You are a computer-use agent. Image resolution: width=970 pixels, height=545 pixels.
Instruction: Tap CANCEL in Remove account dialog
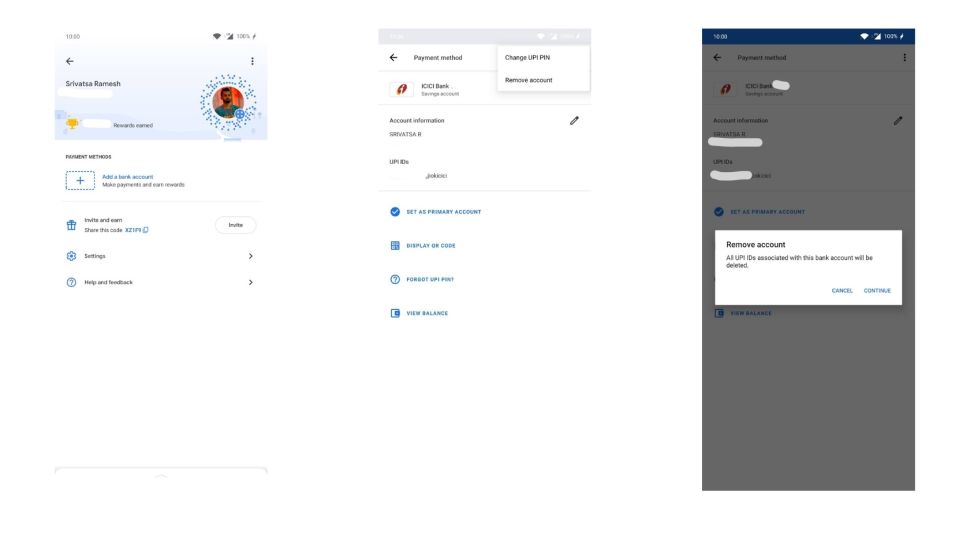point(842,291)
